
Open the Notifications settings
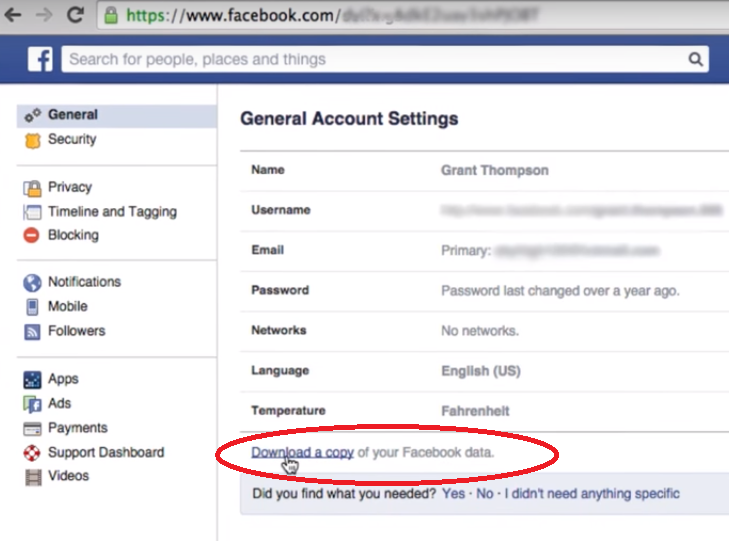84,282
